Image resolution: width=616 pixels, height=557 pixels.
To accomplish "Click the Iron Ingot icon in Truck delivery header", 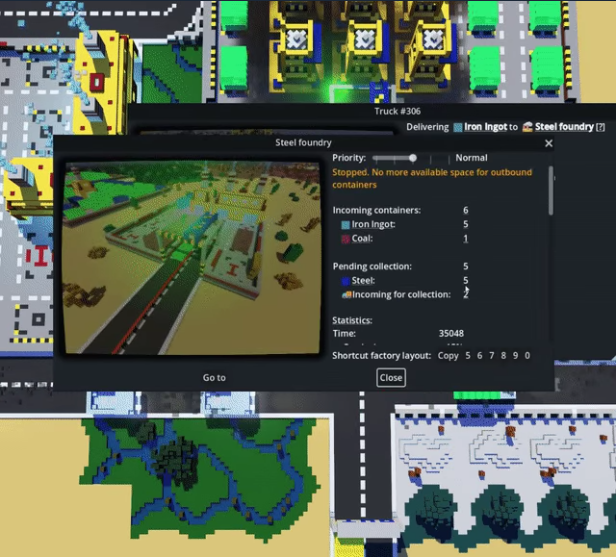I will (457, 127).
